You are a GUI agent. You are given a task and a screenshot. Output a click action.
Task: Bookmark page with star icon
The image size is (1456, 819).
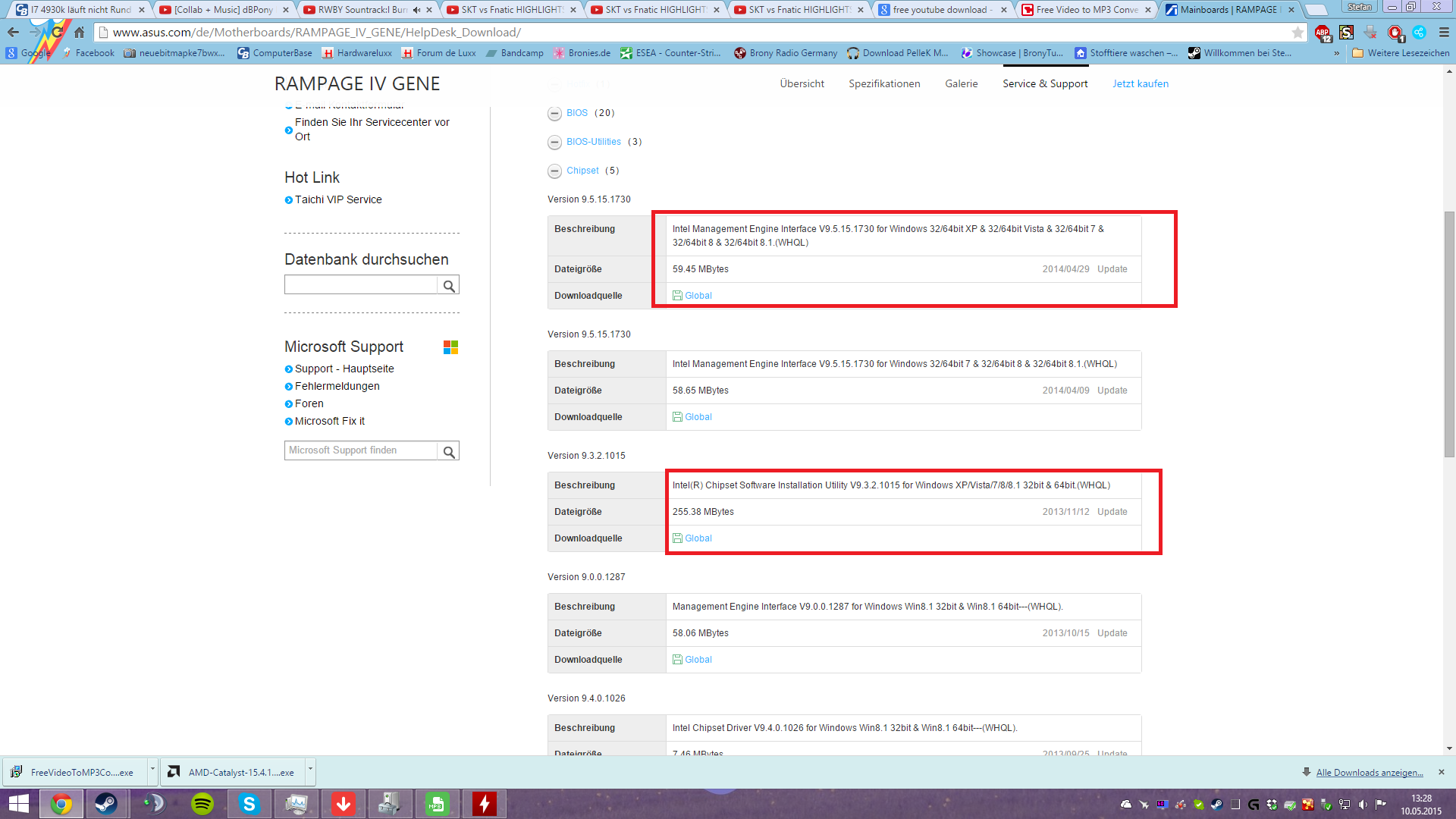click(x=1298, y=33)
